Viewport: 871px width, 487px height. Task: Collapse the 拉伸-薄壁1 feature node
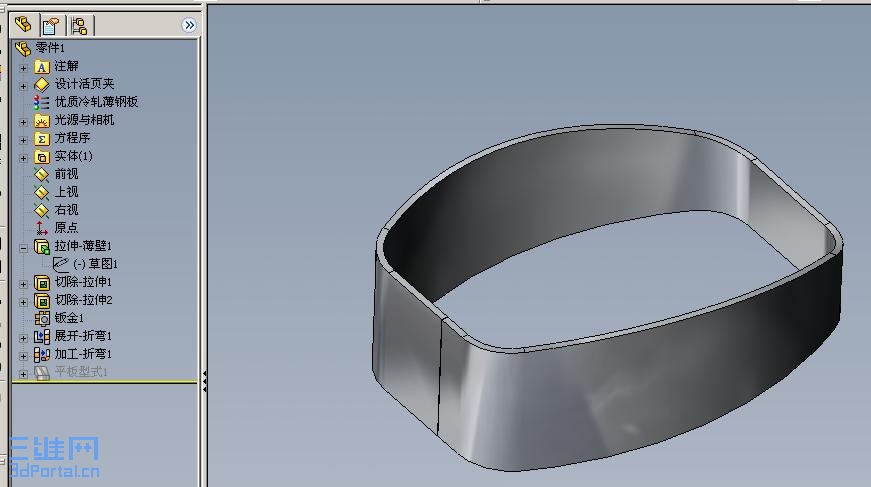tap(23, 248)
